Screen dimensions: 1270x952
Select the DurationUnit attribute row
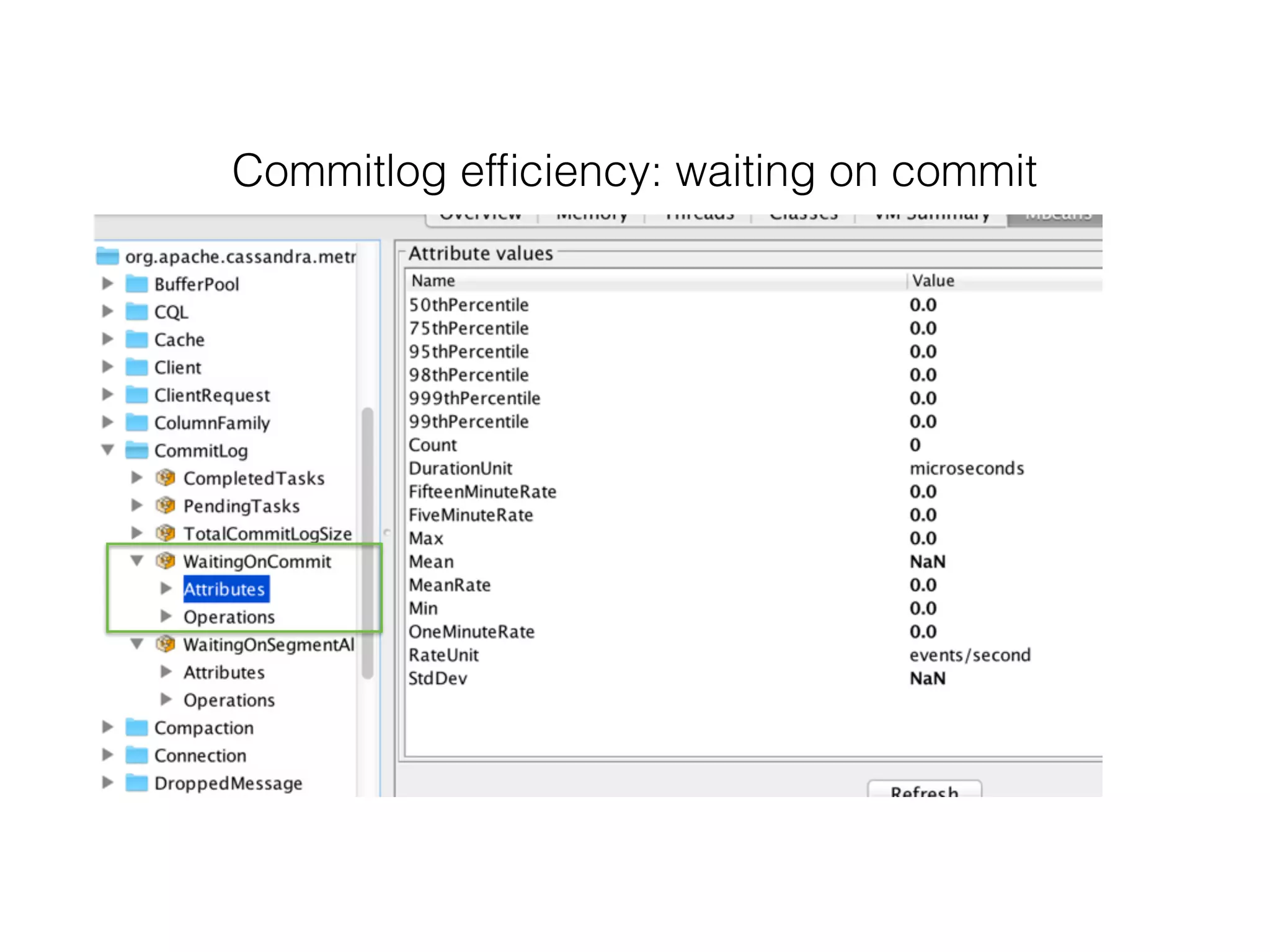[x=754, y=469]
